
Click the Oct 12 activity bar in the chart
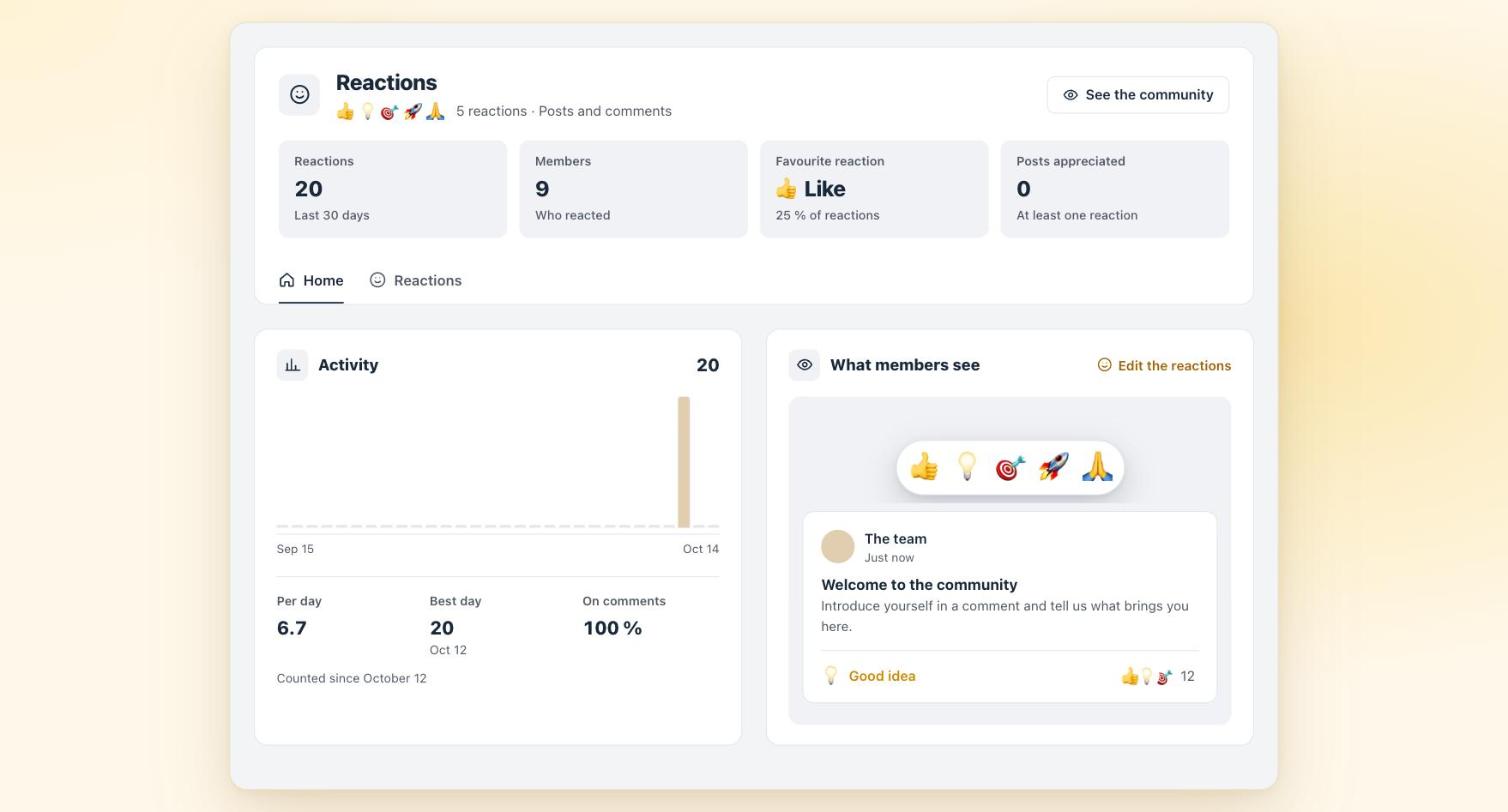click(684, 462)
